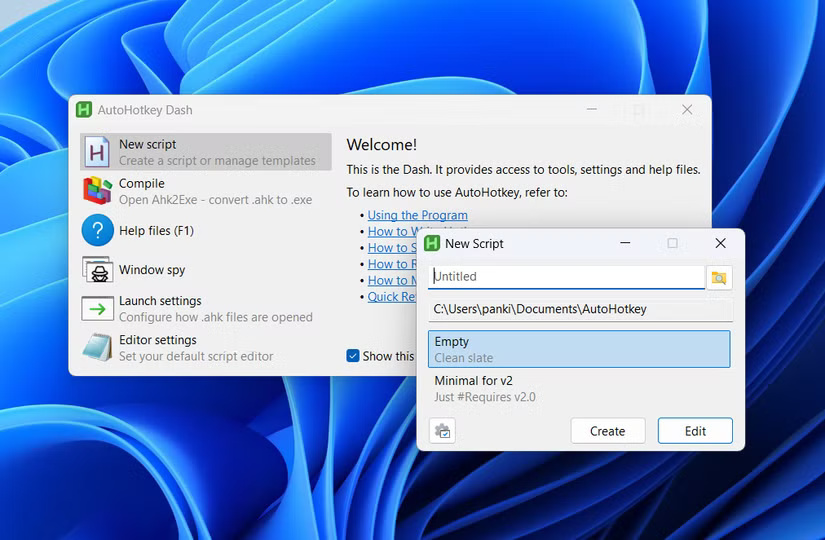Browse for folder with folder icon button
Screen dimensions: 825x540
point(719,277)
